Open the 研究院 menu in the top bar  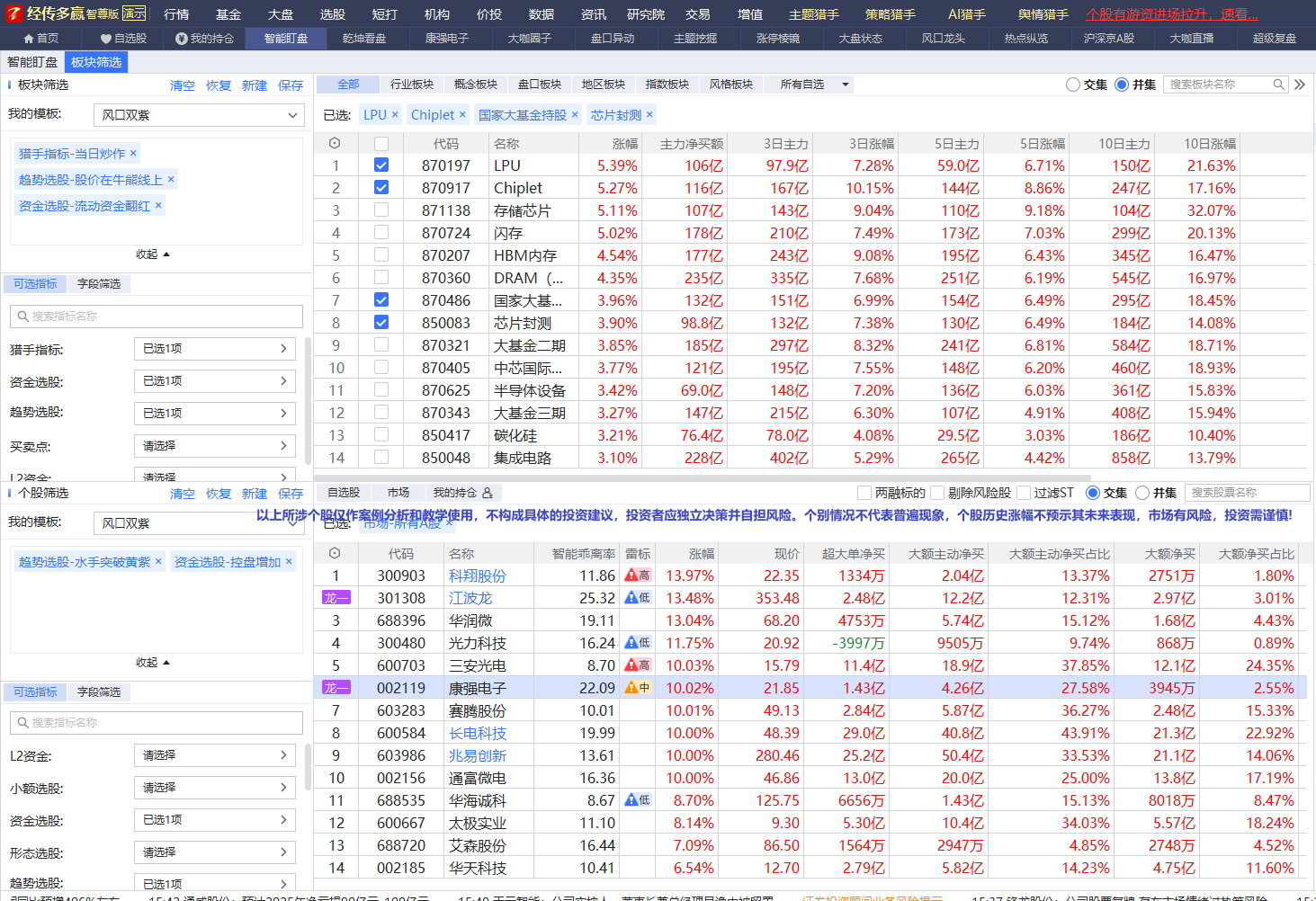click(646, 13)
